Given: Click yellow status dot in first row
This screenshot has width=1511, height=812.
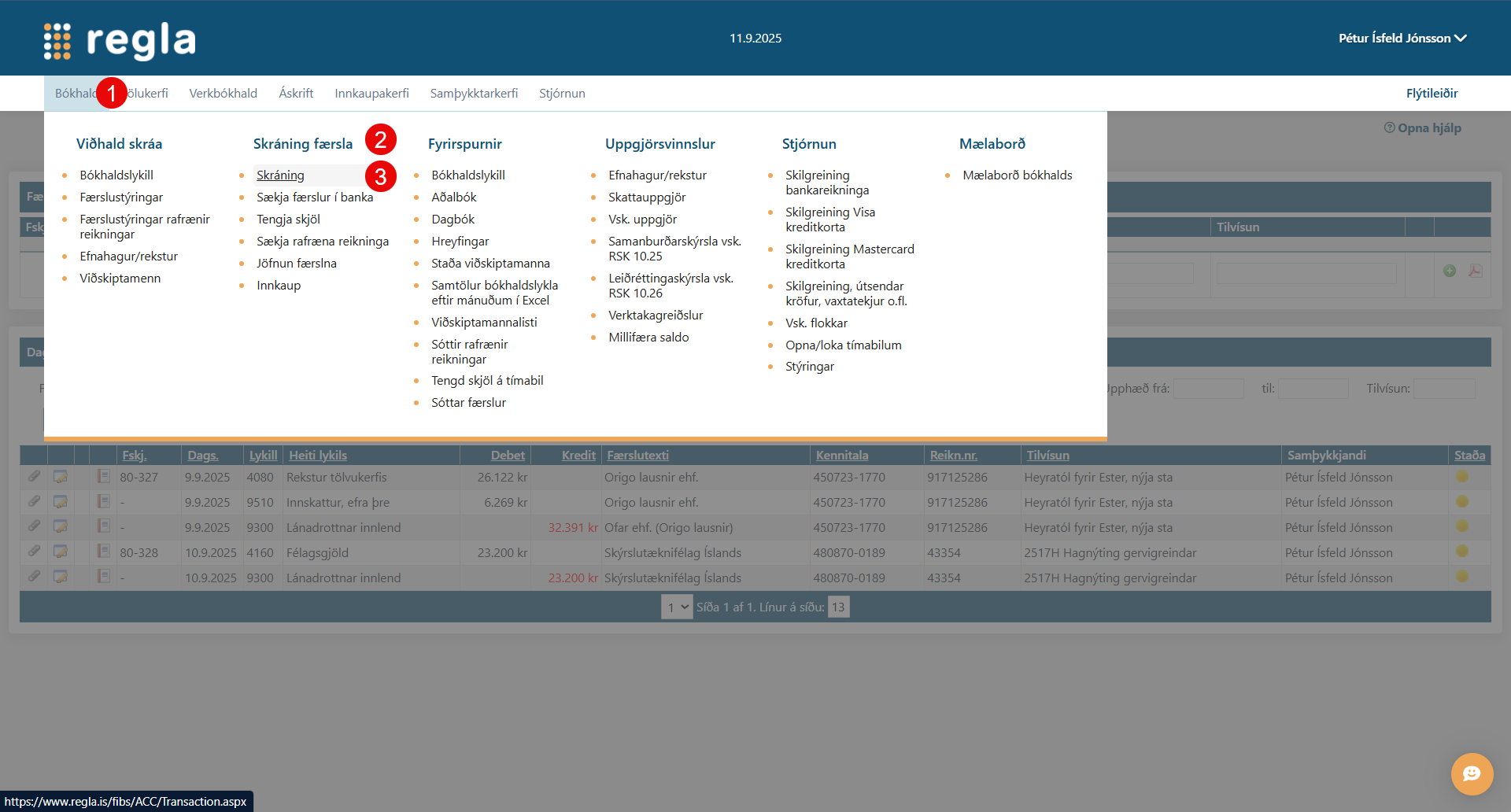Looking at the screenshot, I should tap(1462, 477).
